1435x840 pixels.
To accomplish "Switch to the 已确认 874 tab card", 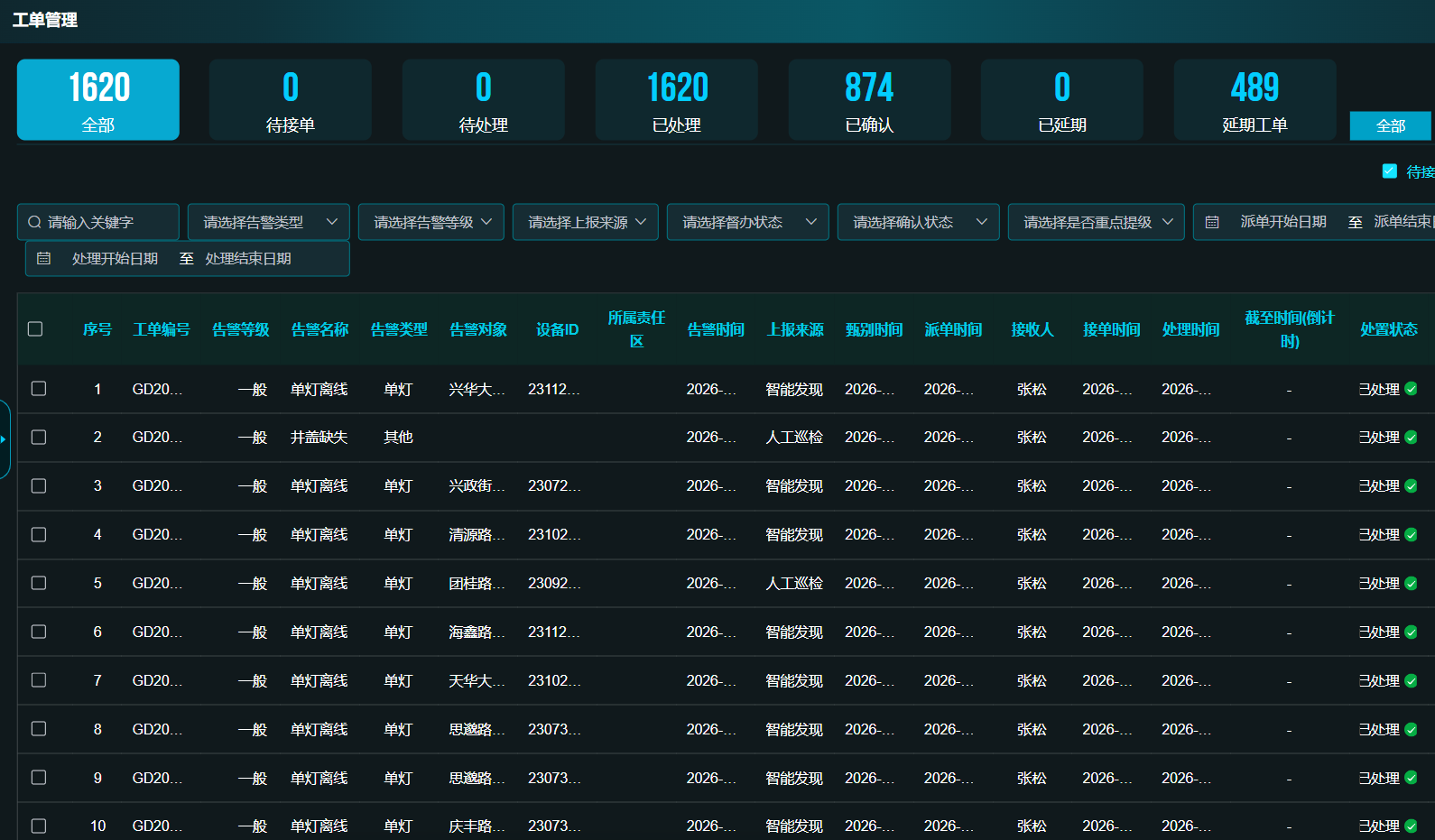I will [x=869, y=100].
